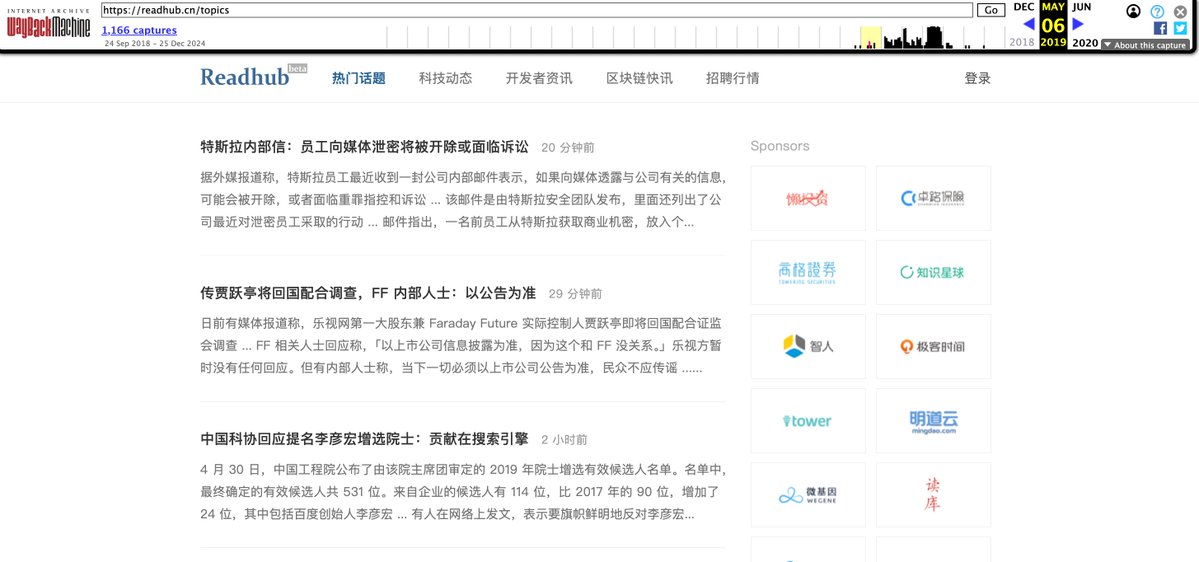This screenshot has height=562, width=1199.
Task: Open the 极客时间 sponsor logo
Action: point(934,346)
